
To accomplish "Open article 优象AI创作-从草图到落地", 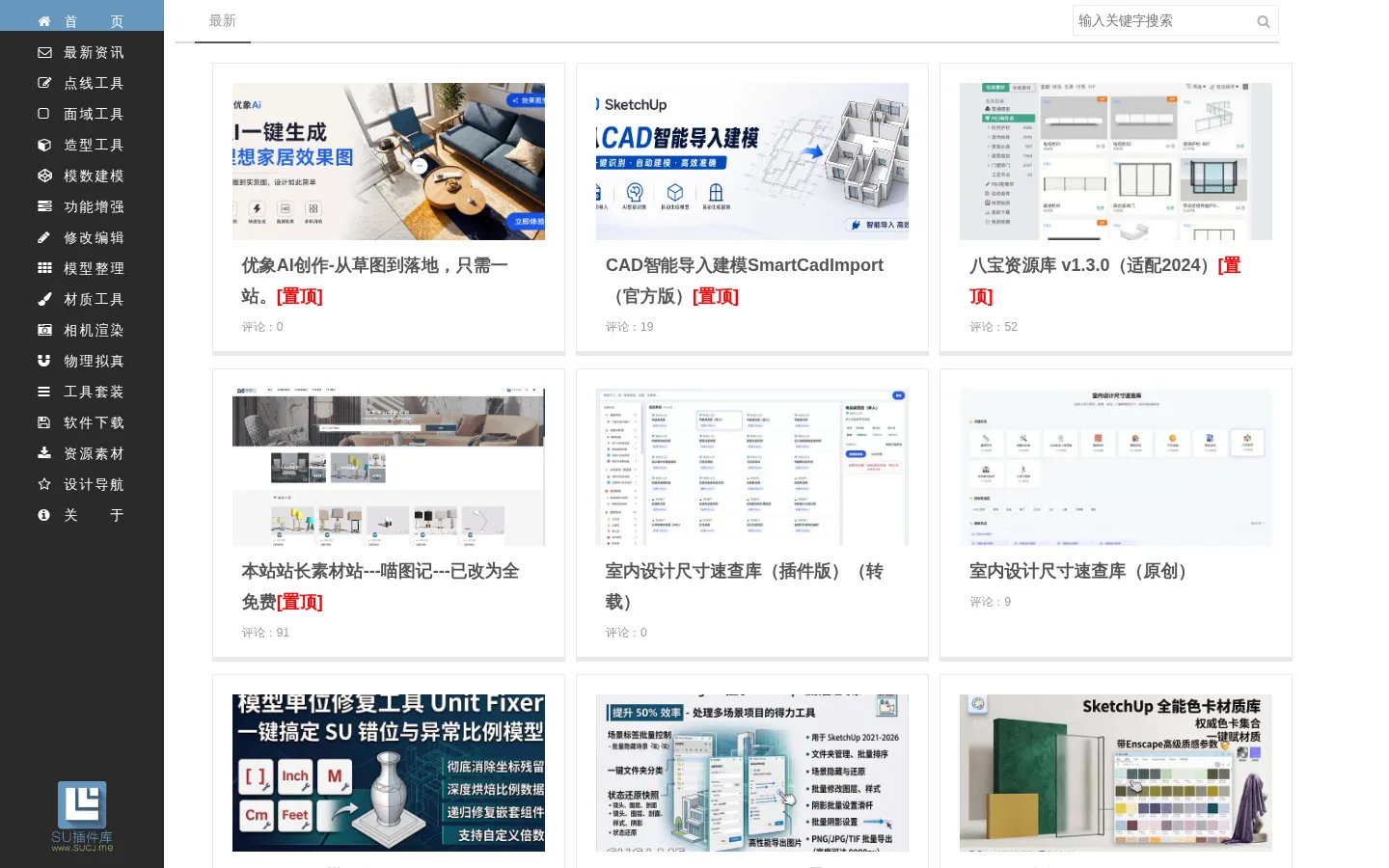I will click(374, 281).
